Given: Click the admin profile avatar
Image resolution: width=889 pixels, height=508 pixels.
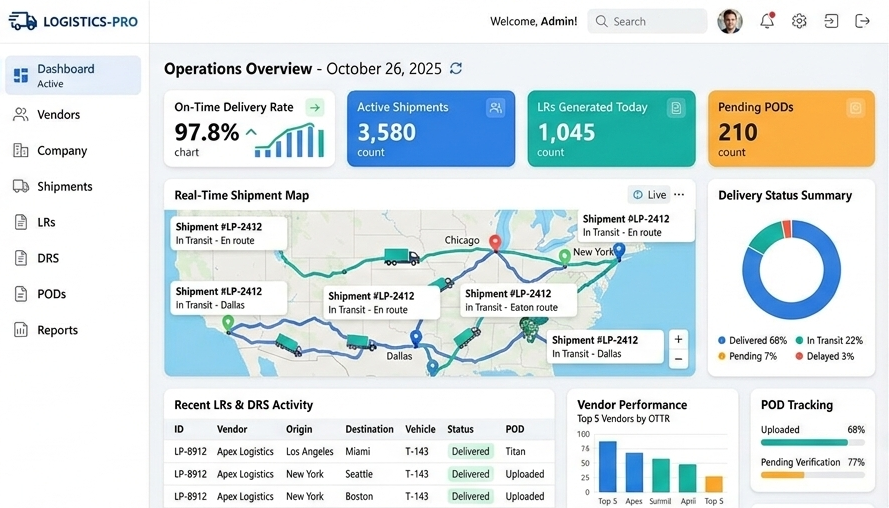Looking at the screenshot, I should coord(730,21).
